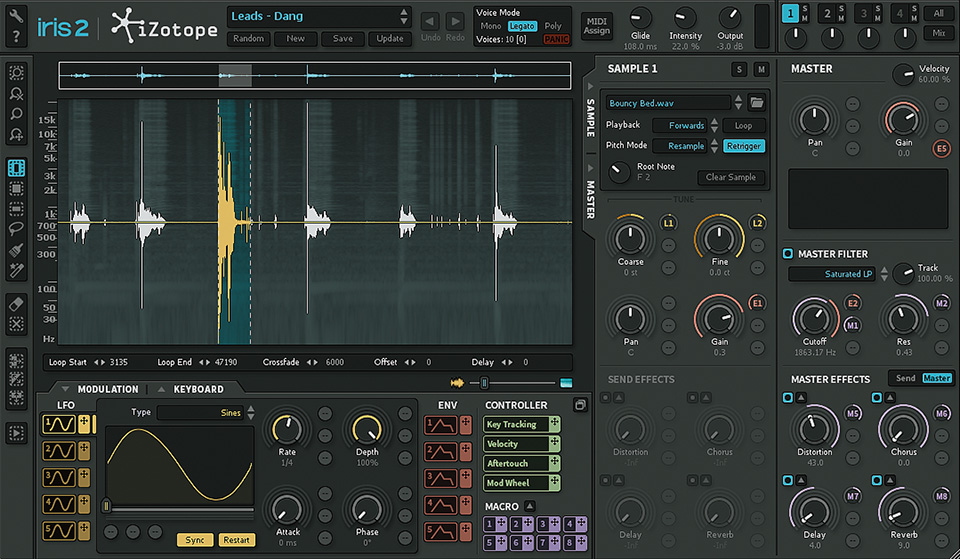Expand the Macro section arrow
Image resolution: width=960 pixels, height=559 pixels.
pyautogui.click(x=530, y=506)
